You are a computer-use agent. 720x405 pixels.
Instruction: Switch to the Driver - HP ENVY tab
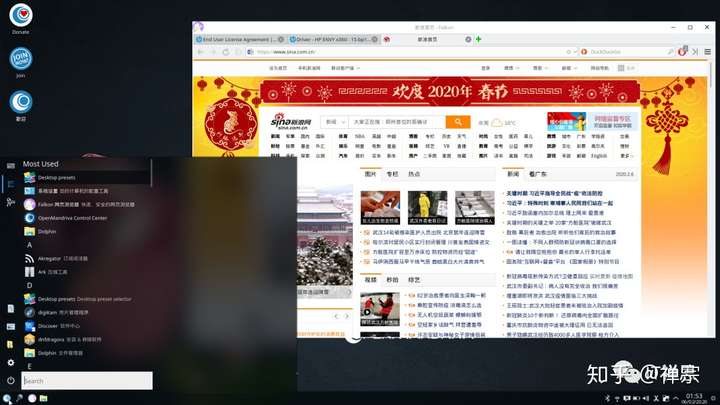(x=332, y=39)
